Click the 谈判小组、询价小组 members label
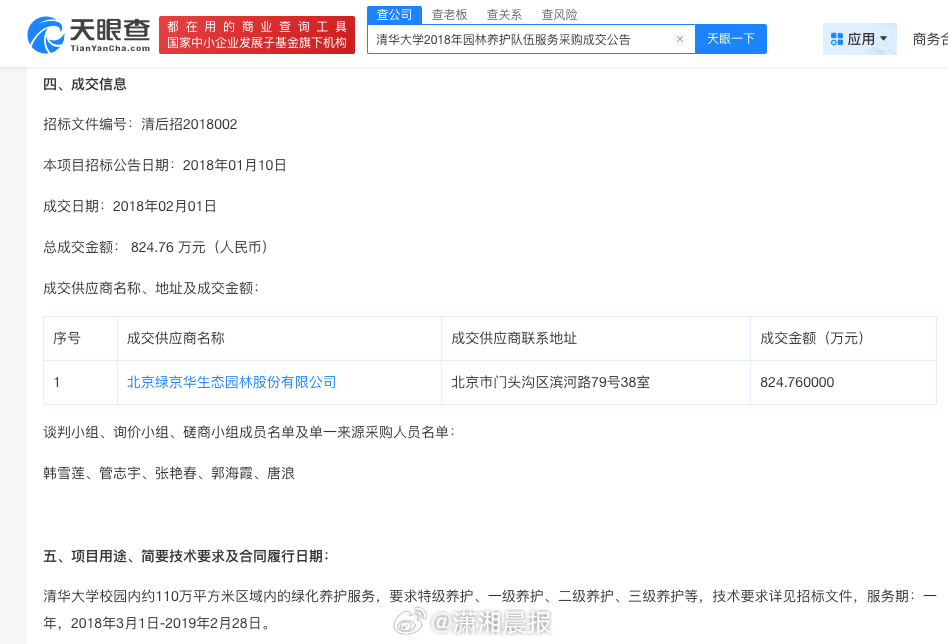The height and width of the screenshot is (644, 948). pyautogui.click(x=249, y=432)
